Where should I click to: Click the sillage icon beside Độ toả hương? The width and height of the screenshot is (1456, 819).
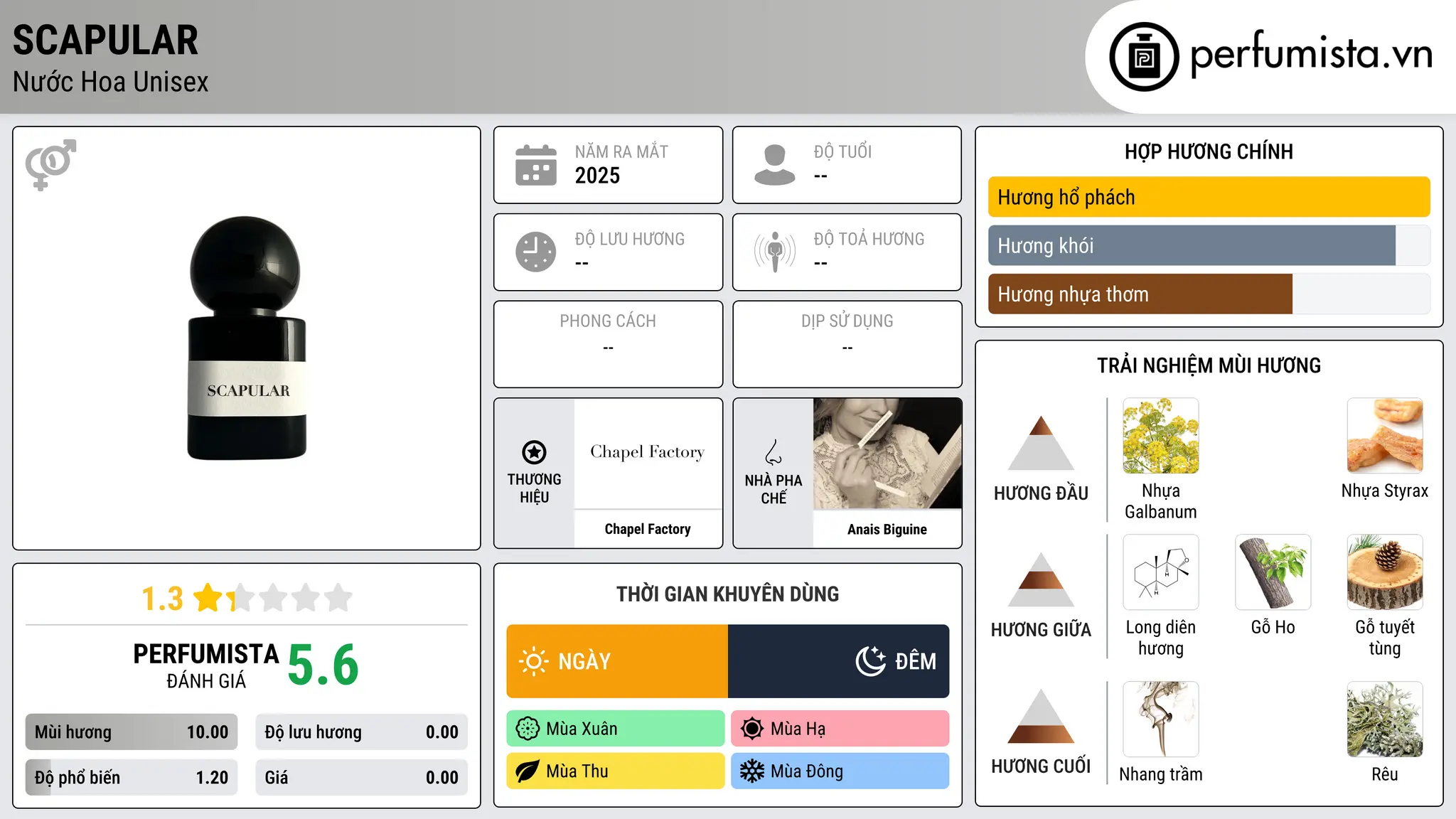pyautogui.click(x=775, y=252)
